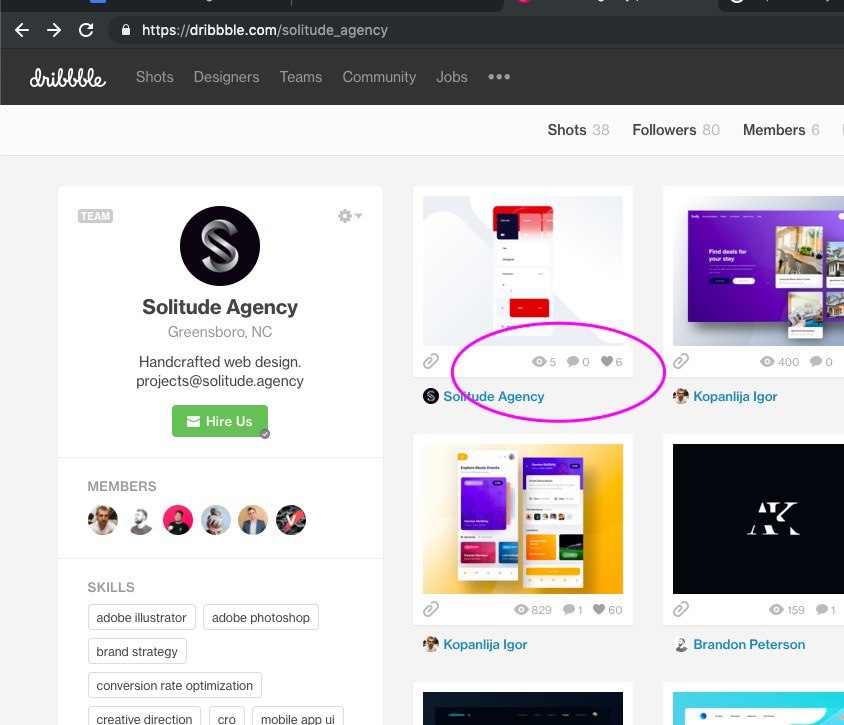This screenshot has width=844, height=725.
Task: Focus the dribbble.com/solitude_agency address field
Action: (474, 30)
